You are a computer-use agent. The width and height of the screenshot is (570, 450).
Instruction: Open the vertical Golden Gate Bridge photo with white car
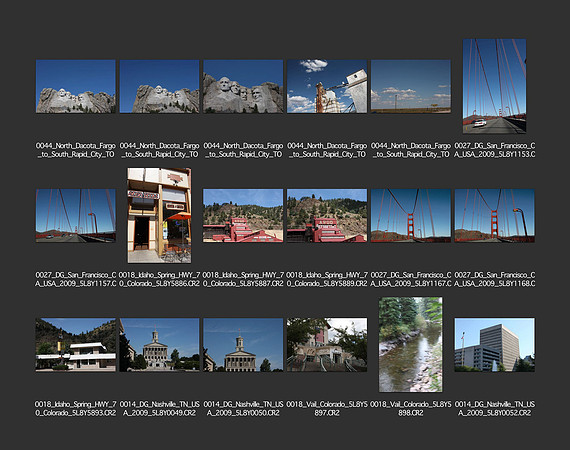point(494,86)
